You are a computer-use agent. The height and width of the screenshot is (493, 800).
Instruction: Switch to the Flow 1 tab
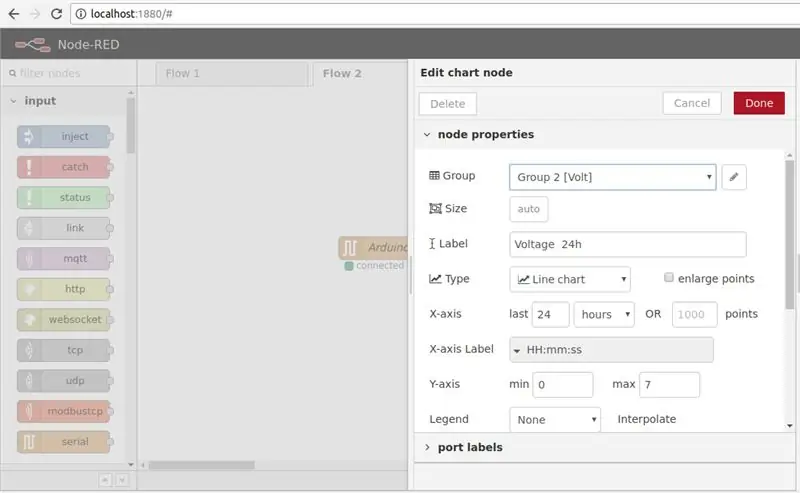pyautogui.click(x=232, y=74)
